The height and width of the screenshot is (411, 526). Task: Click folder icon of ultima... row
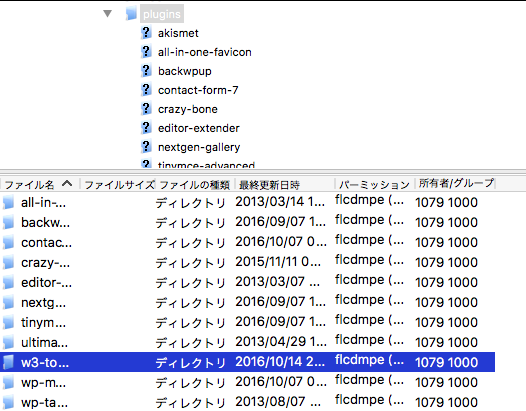pyautogui.click(x=8, y=342)
